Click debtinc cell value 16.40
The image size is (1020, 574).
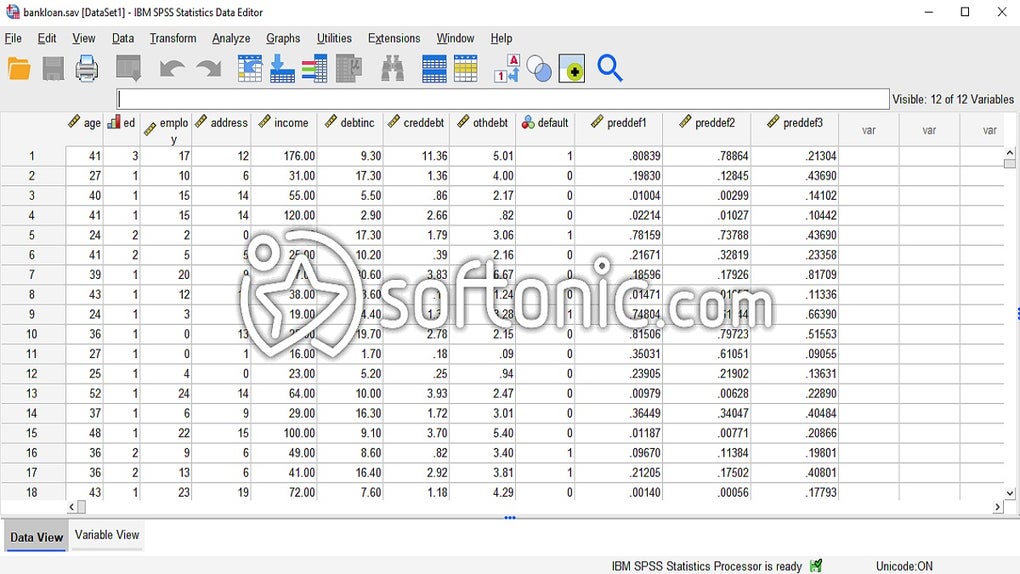[350, 472]
